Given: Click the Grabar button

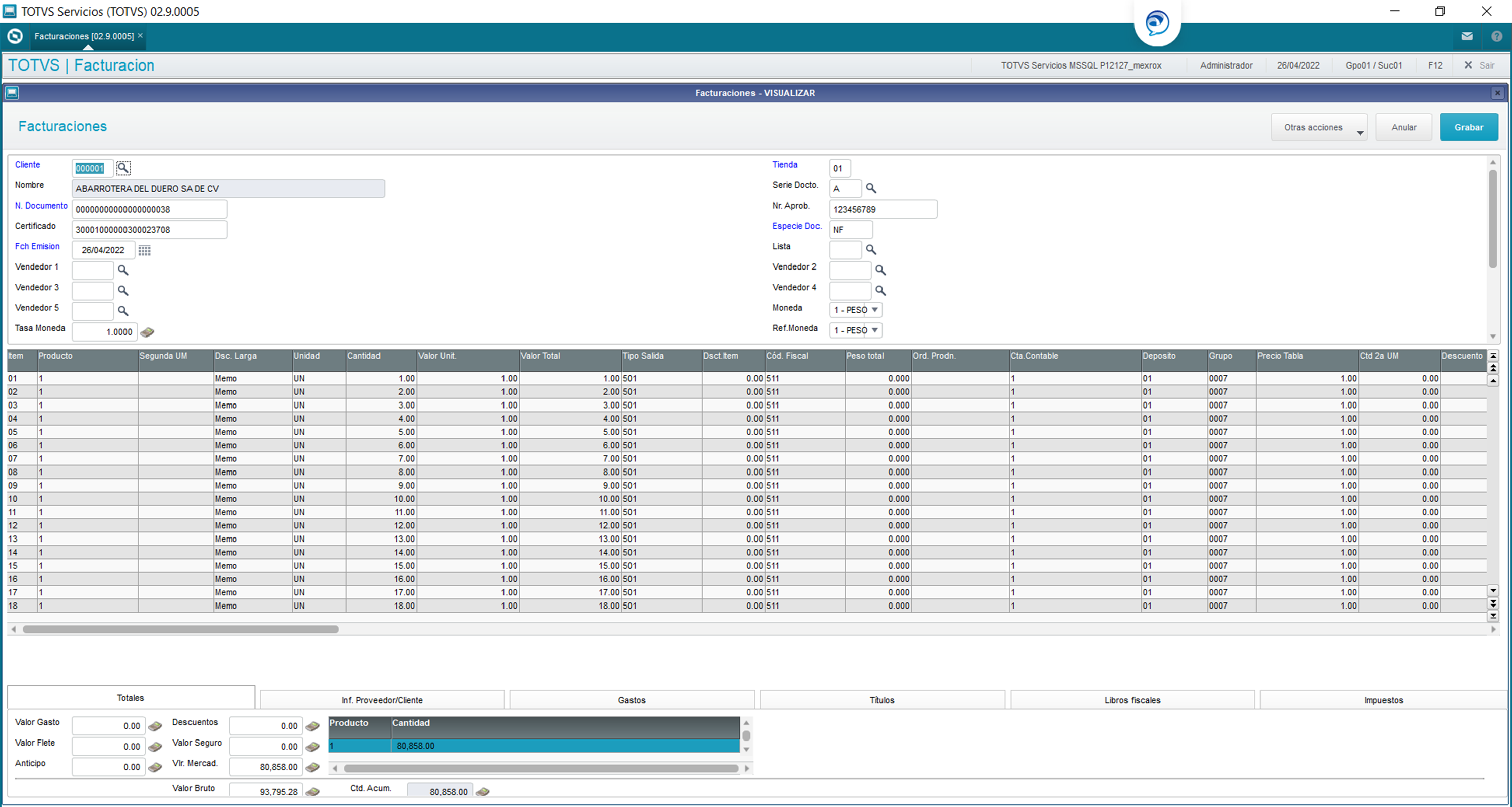Looking at the screenshot, I should [x=1469, y=127].
